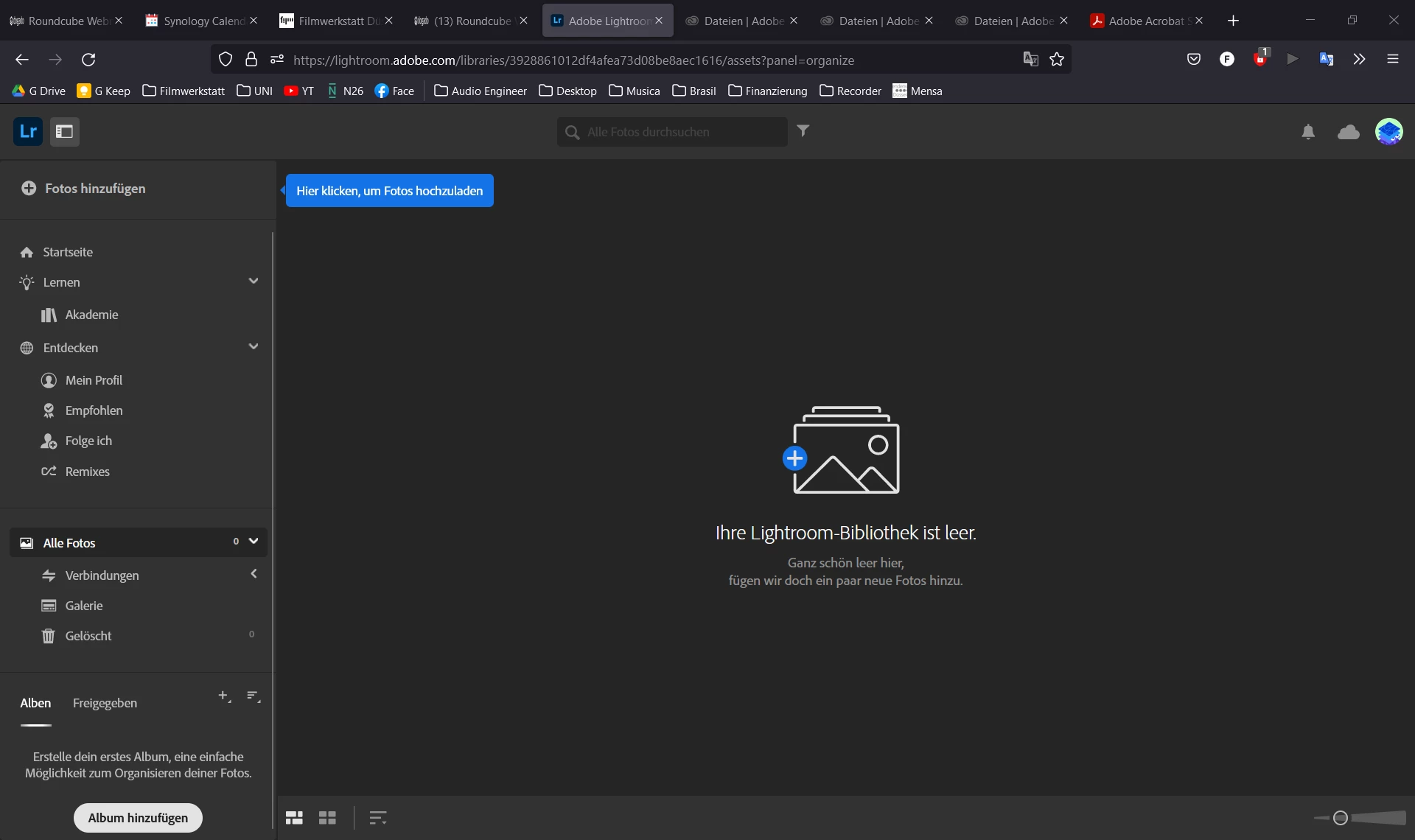Open the user profile avatar menu
Viewport: 1415px width, 840px height.
tap(1388, 132)
